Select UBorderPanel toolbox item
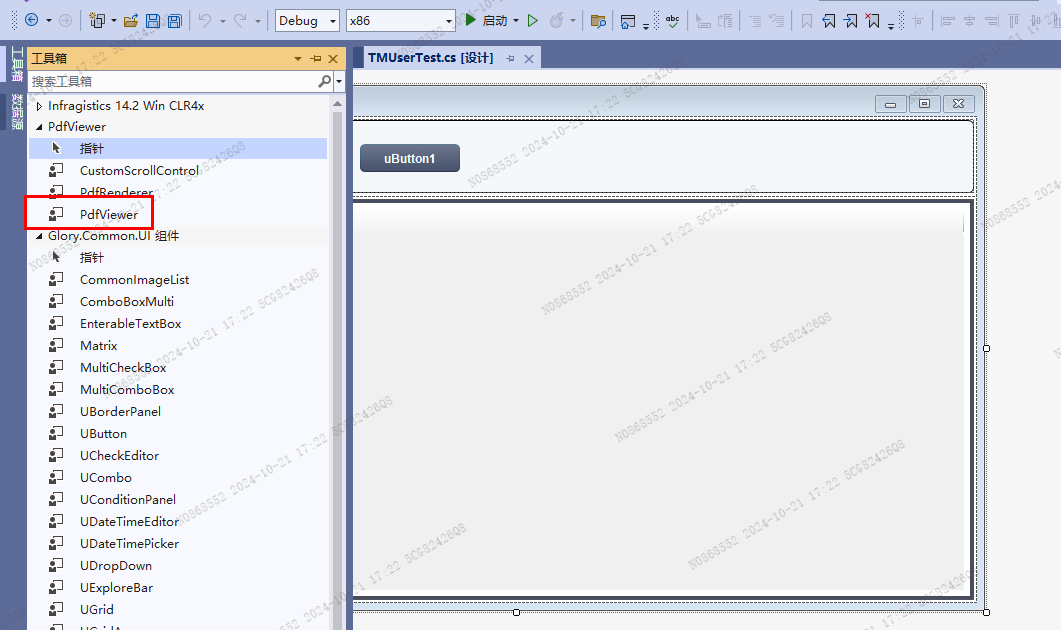This screenshot has height=630, width=1061. point(178,411)
